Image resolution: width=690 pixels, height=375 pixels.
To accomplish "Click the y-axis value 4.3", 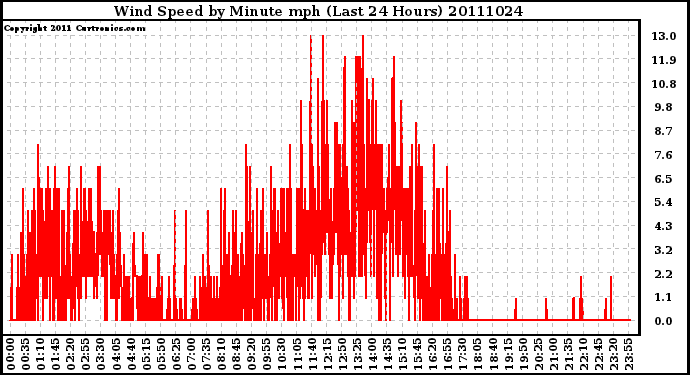I will (x=664, y=226).
